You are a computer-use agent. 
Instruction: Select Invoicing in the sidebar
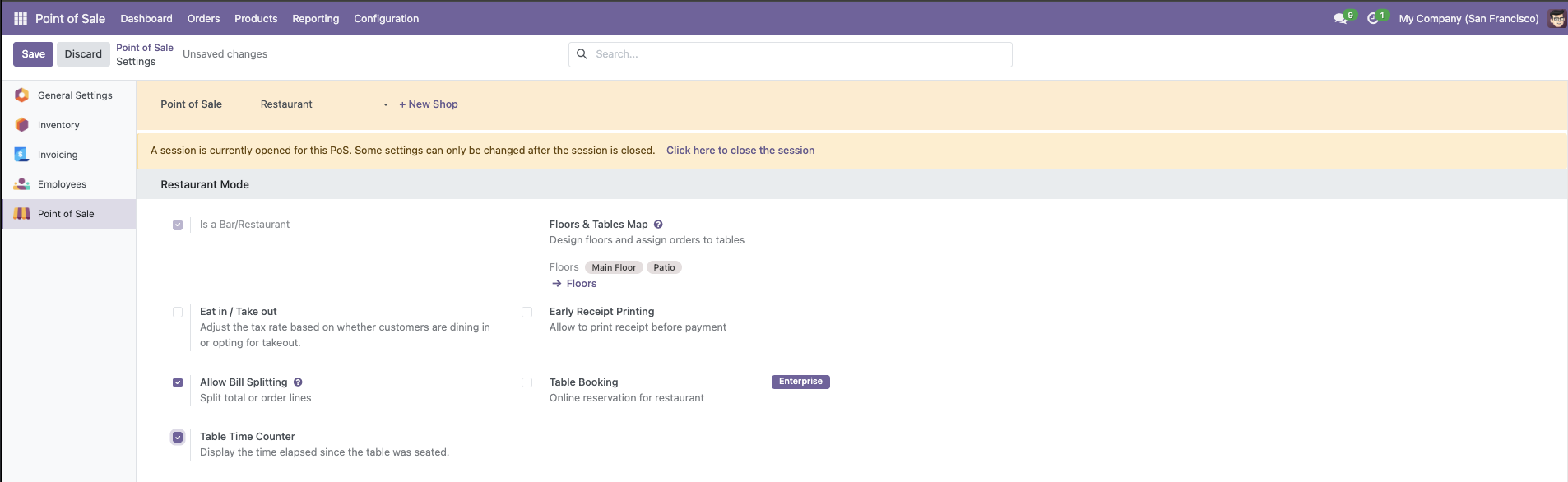point(69,155)
